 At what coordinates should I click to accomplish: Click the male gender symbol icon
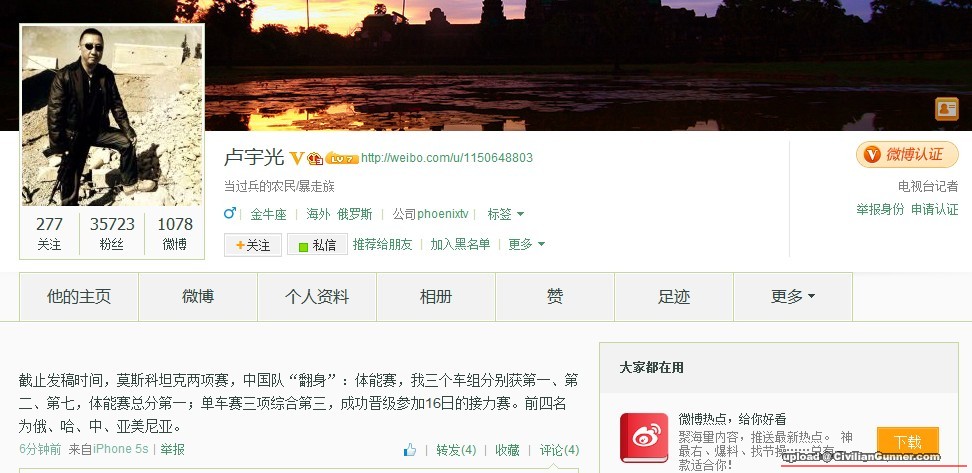coord(230,213)
